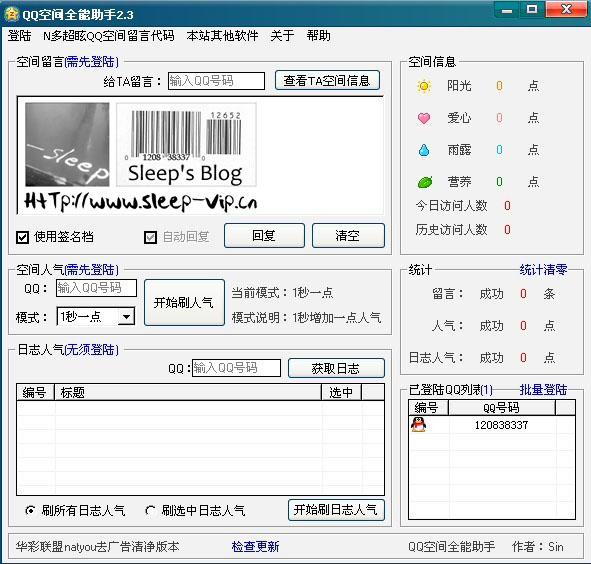Click the 阳光 sun icon

424,86
